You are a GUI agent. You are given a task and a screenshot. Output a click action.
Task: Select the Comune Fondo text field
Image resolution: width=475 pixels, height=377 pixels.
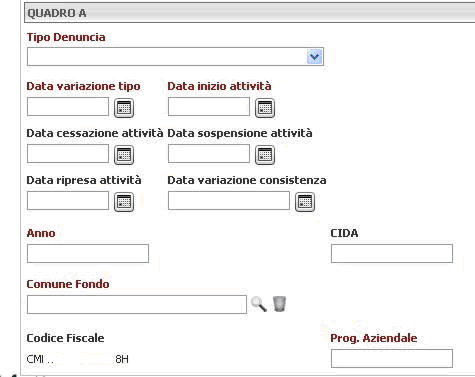pos(137,305)
